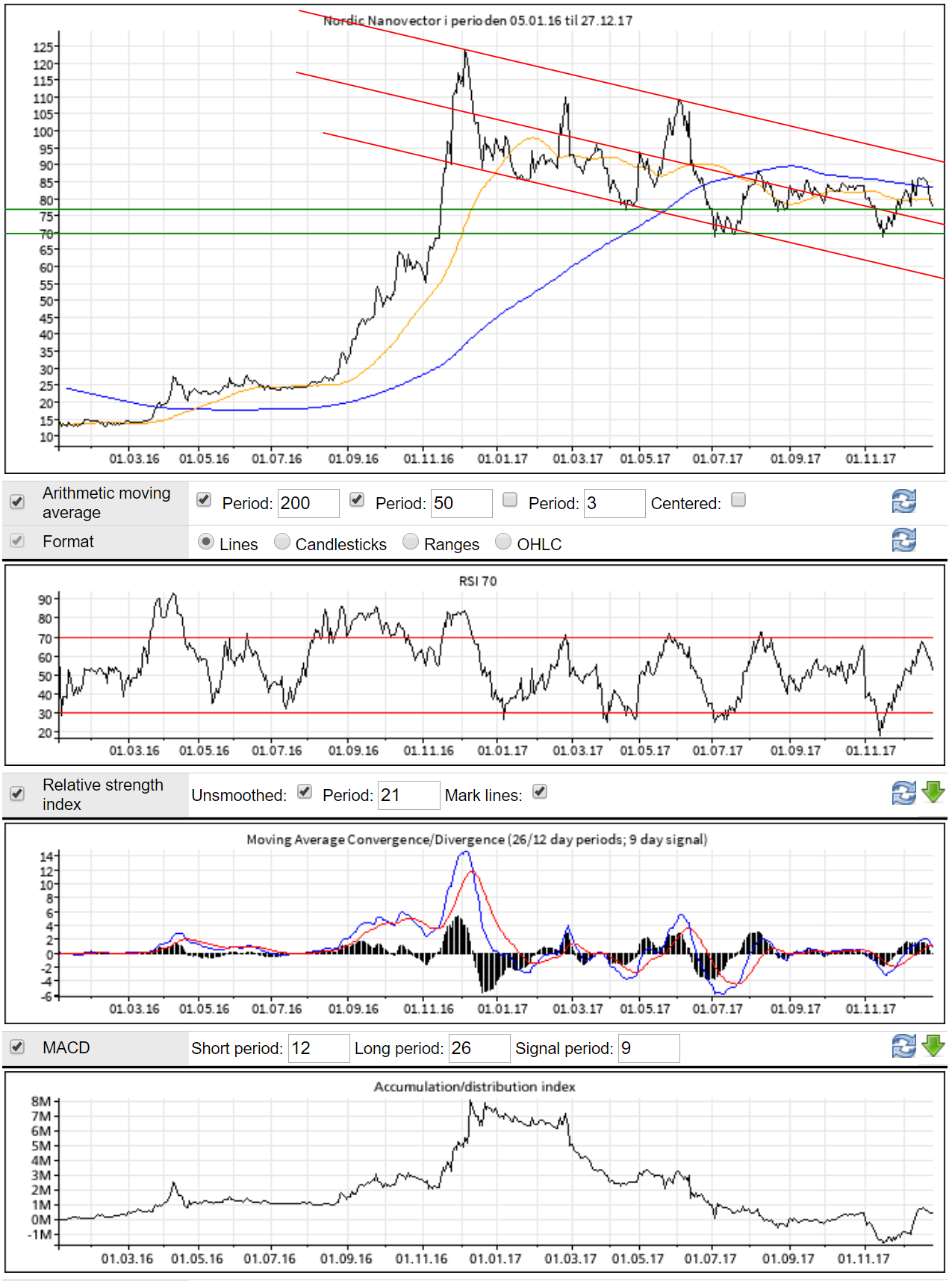Edit the MACD Long period field
This screenshot has height=1281, width=952.
tap(479, 1048)
